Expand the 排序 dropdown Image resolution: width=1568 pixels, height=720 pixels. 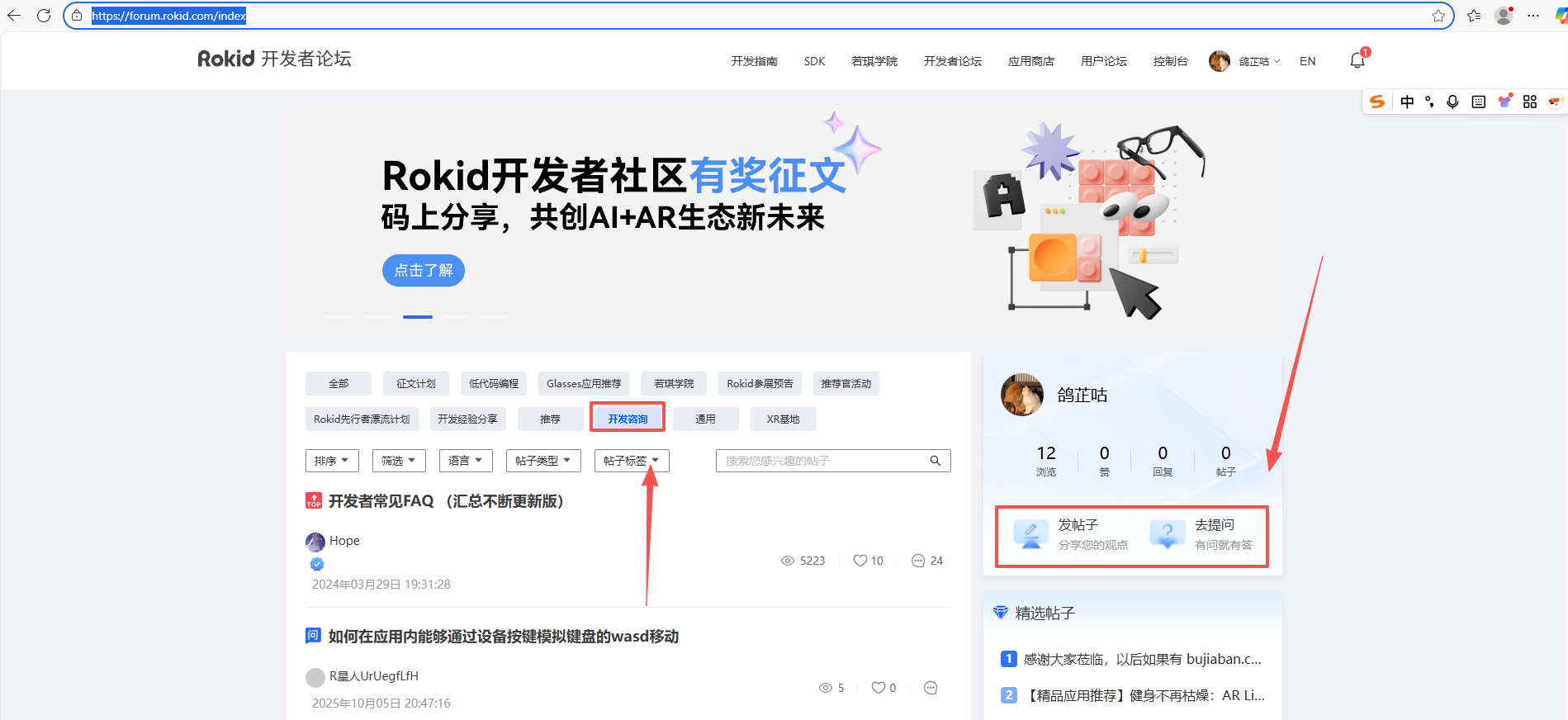pyautogui.click(x=332, y=461)
